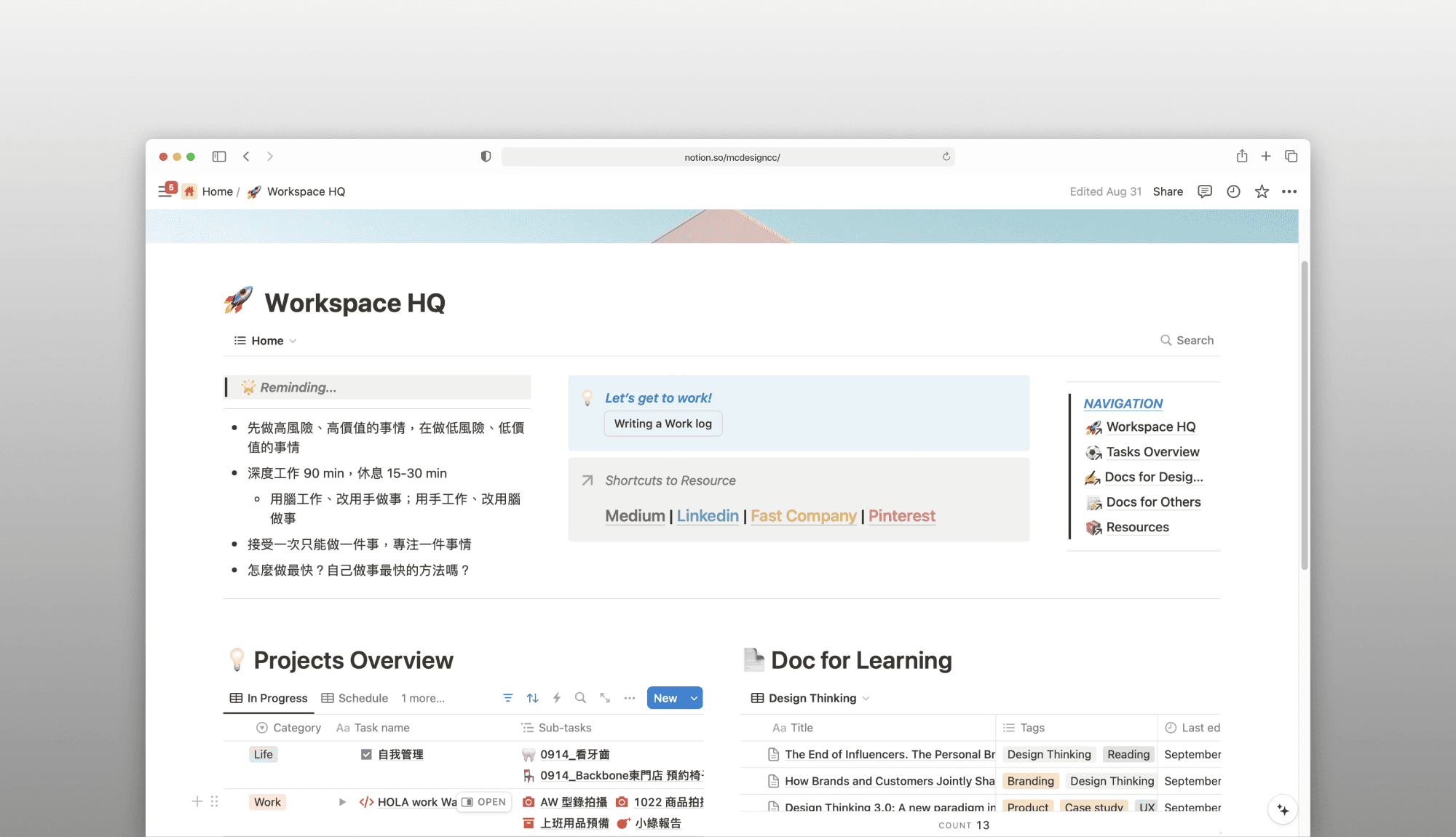Expand the HOLA work row toggle triangle
The width and height of the screenshot is (1456, 837).
click(342, 802)
